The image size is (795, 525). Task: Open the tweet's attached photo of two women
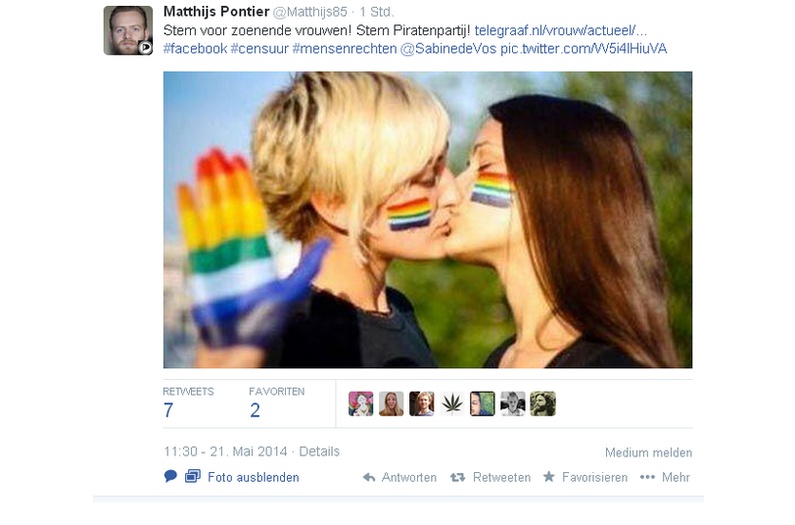tap(427, 220)
